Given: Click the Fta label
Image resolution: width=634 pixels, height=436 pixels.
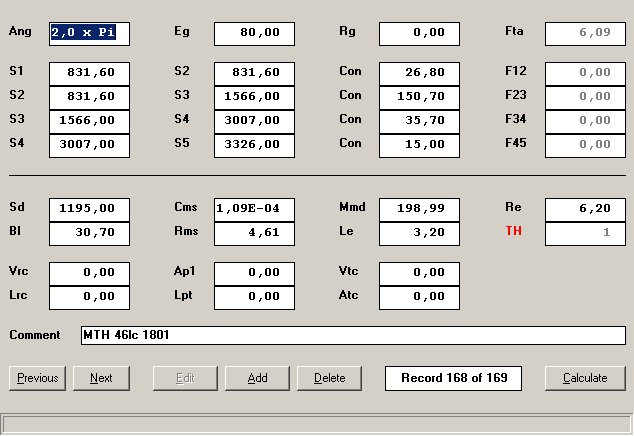Looking at the screenshot, I should [x=514, y=31].
